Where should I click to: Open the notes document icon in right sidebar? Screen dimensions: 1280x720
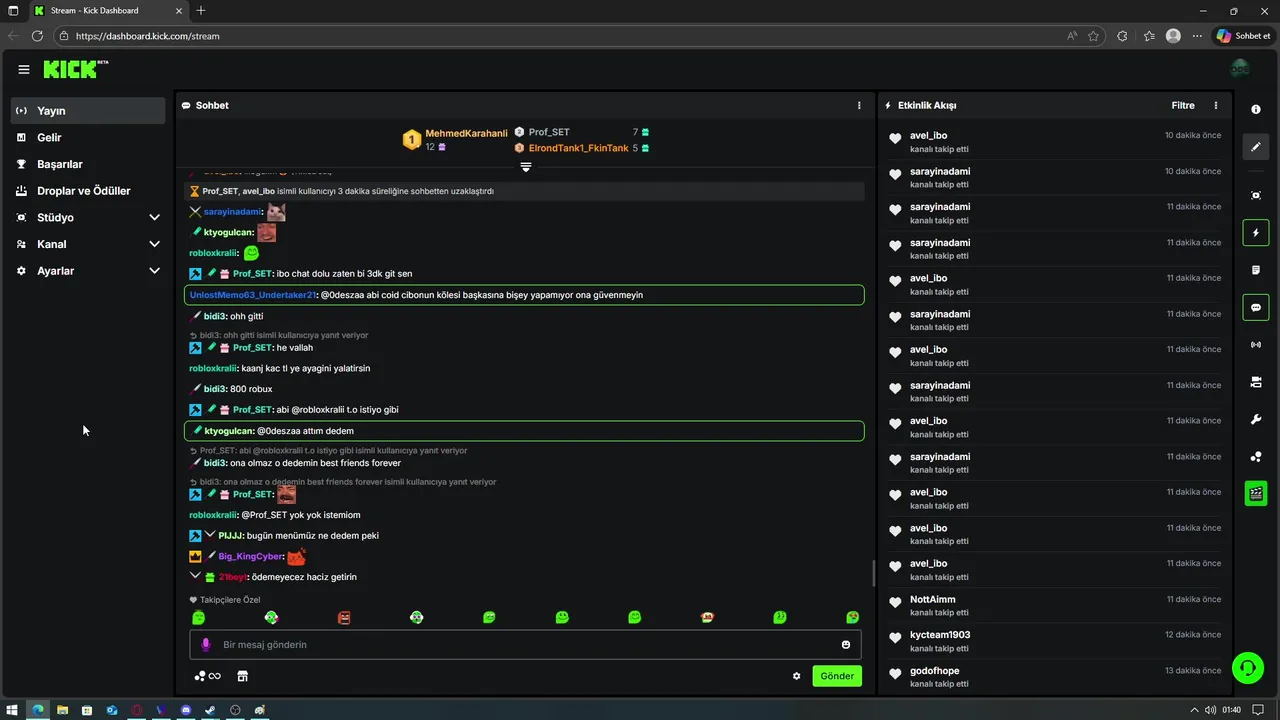(x=1256, y=270)
